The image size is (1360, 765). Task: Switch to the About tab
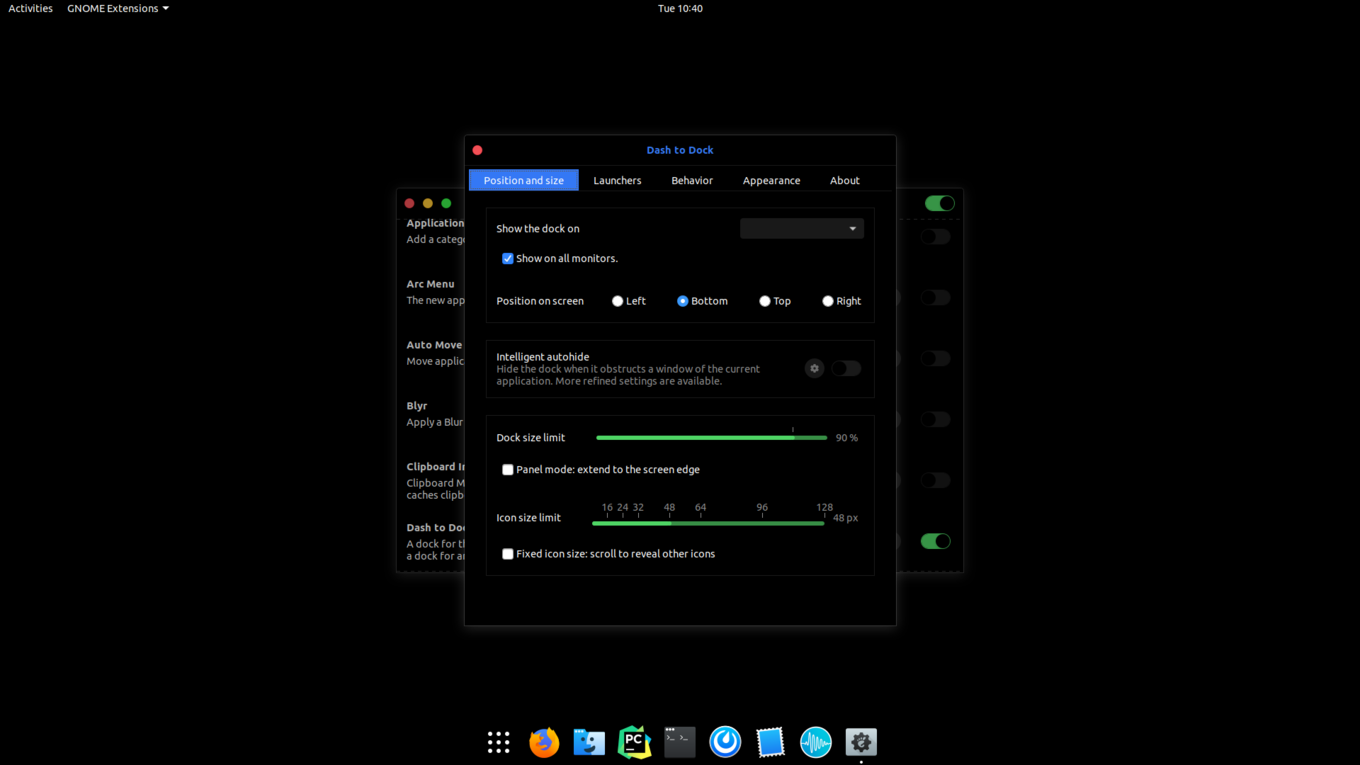[845, 180]
